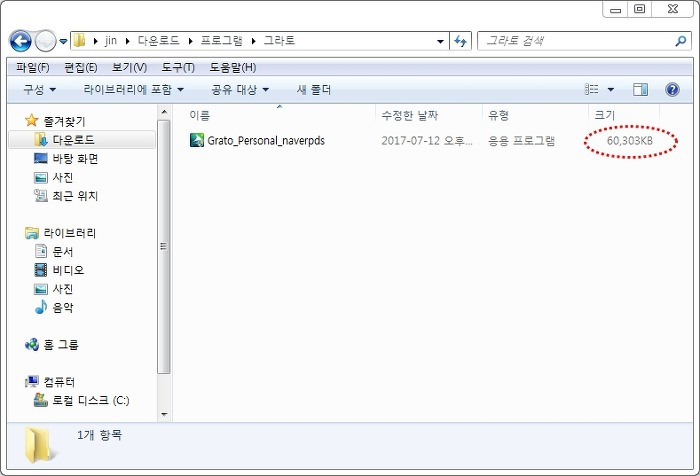This screenshot has height=476, width=700.
Task: Click the folder icon in address bar
Action: [79, 41]
